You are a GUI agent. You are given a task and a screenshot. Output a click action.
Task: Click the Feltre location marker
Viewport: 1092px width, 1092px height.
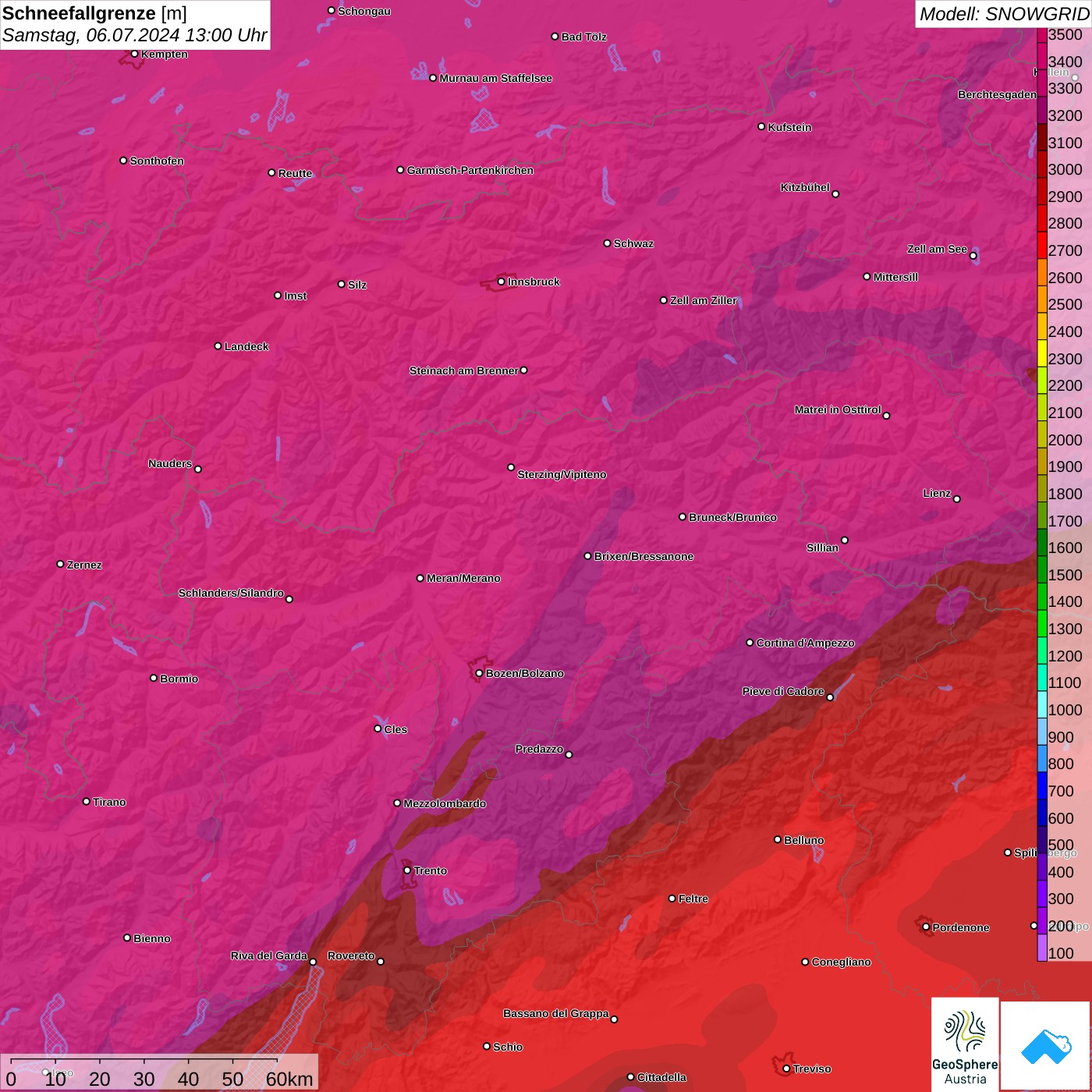pyautogui.click(x=672, y=899)
